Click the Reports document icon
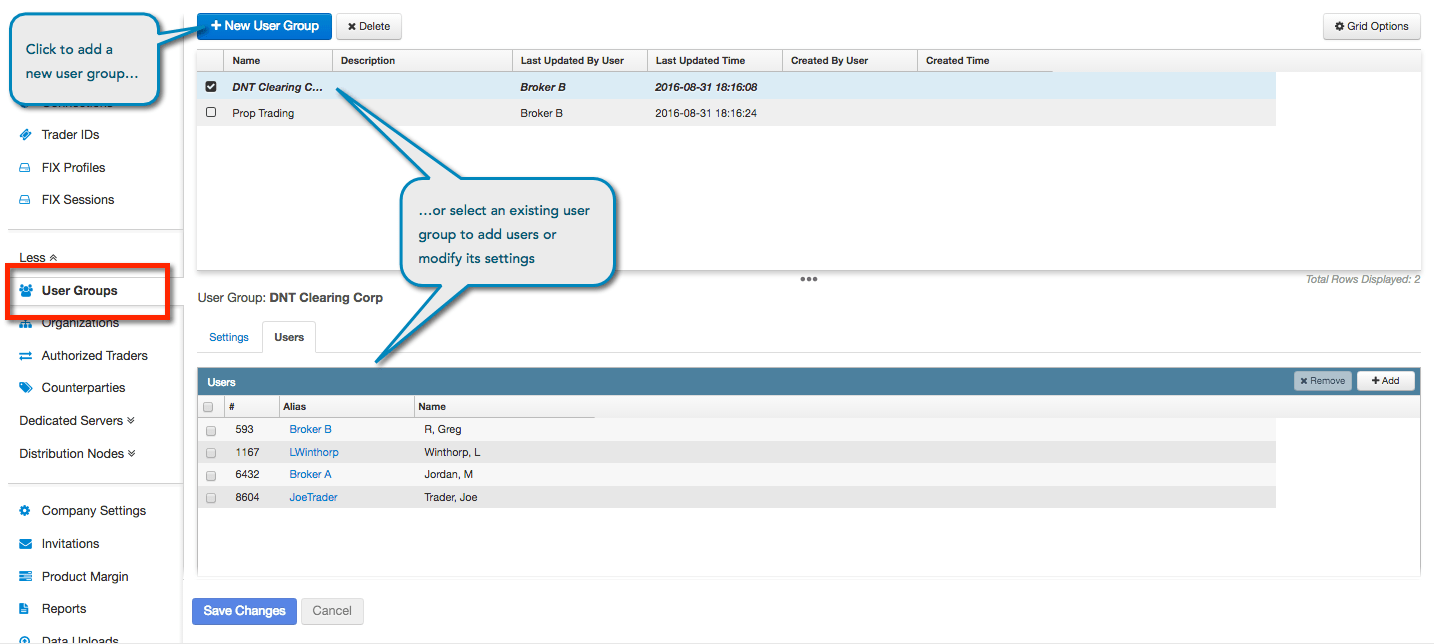 tap(25, 609)
